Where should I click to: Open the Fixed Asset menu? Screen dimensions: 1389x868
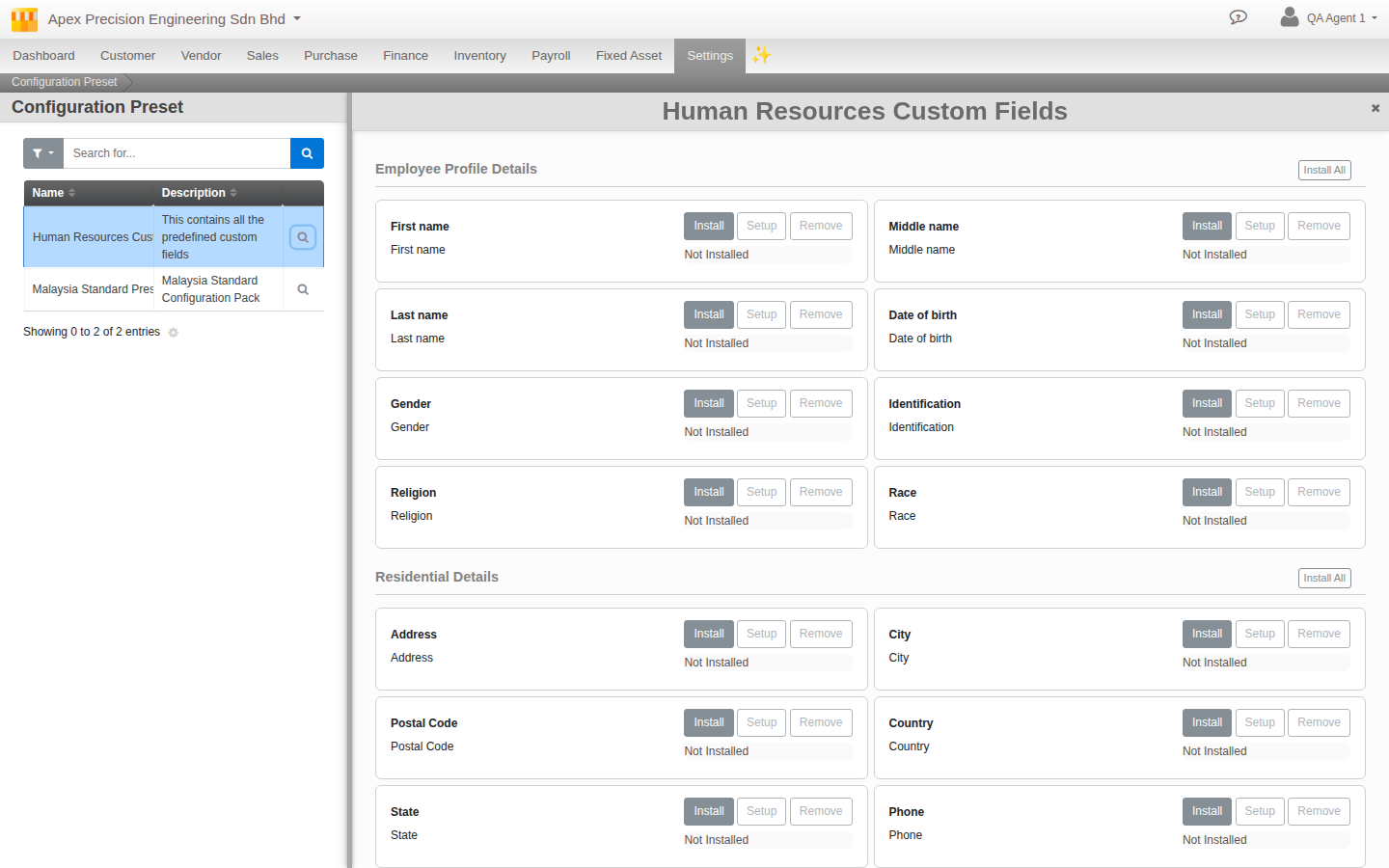pos(629,56)
